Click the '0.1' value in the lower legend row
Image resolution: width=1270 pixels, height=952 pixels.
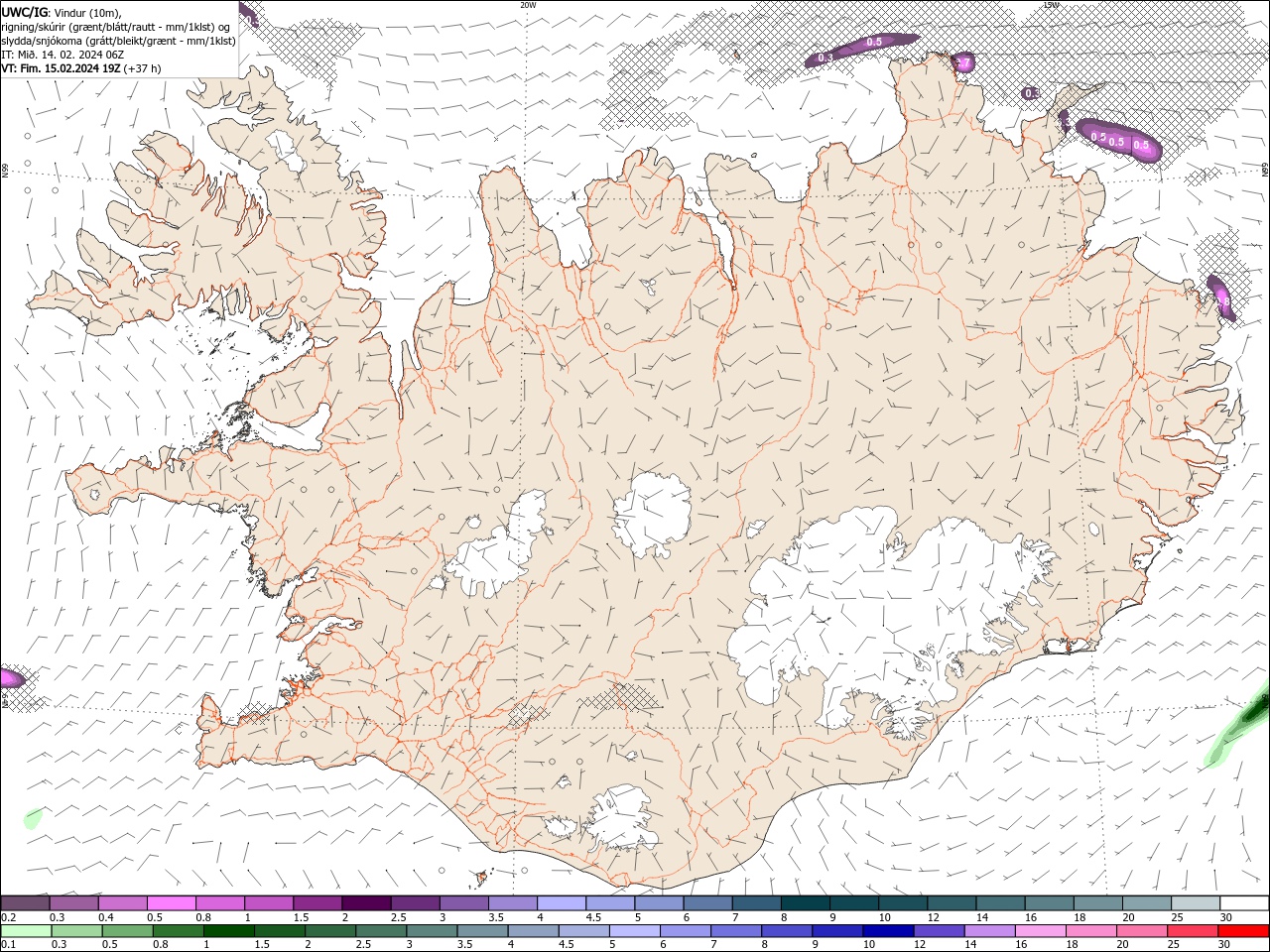pyautogui.click(x=8, y=944)
